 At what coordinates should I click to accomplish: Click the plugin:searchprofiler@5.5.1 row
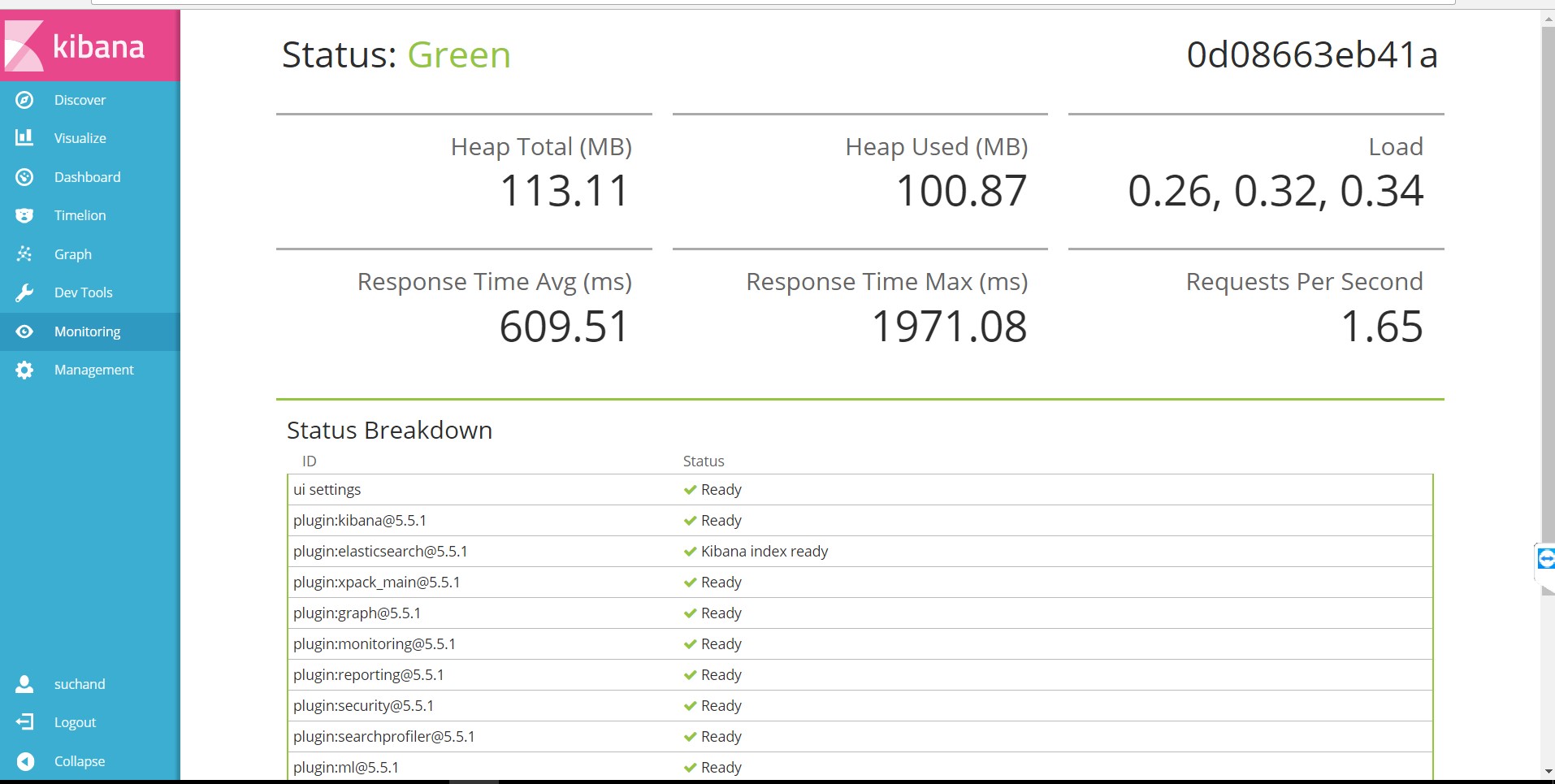click(860, 737)
